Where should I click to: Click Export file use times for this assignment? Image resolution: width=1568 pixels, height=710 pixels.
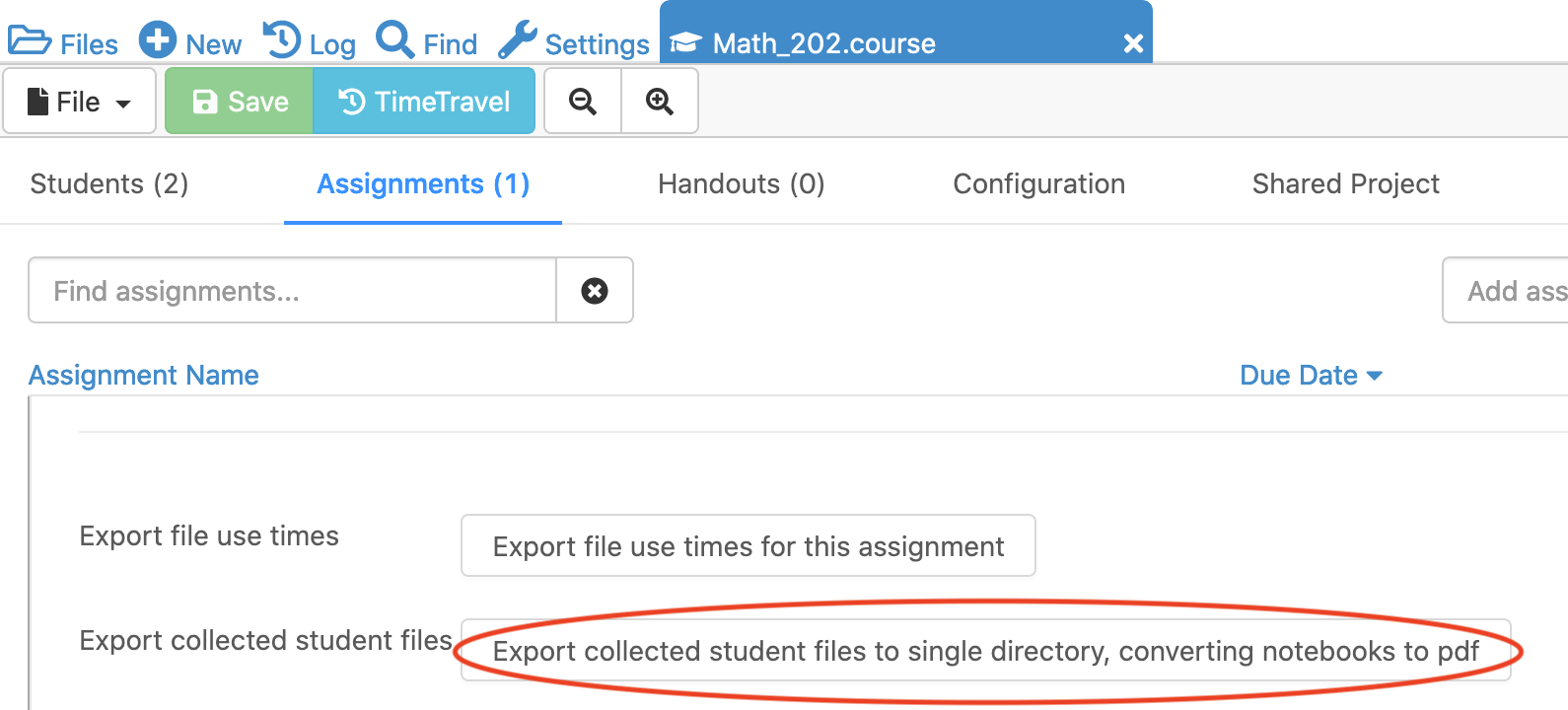tap(748, 546)
